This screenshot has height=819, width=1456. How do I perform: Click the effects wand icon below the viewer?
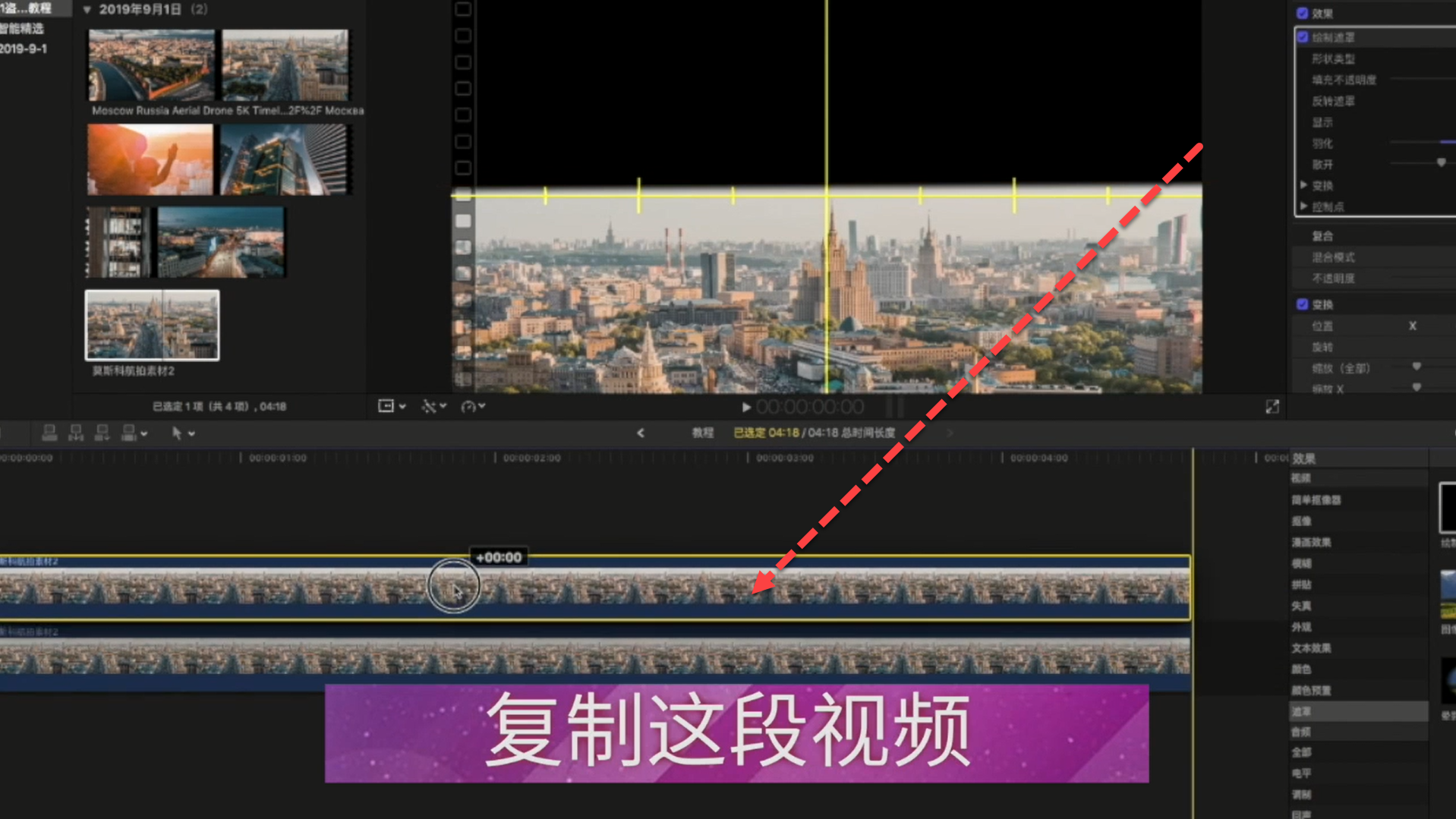click(429, 406)
